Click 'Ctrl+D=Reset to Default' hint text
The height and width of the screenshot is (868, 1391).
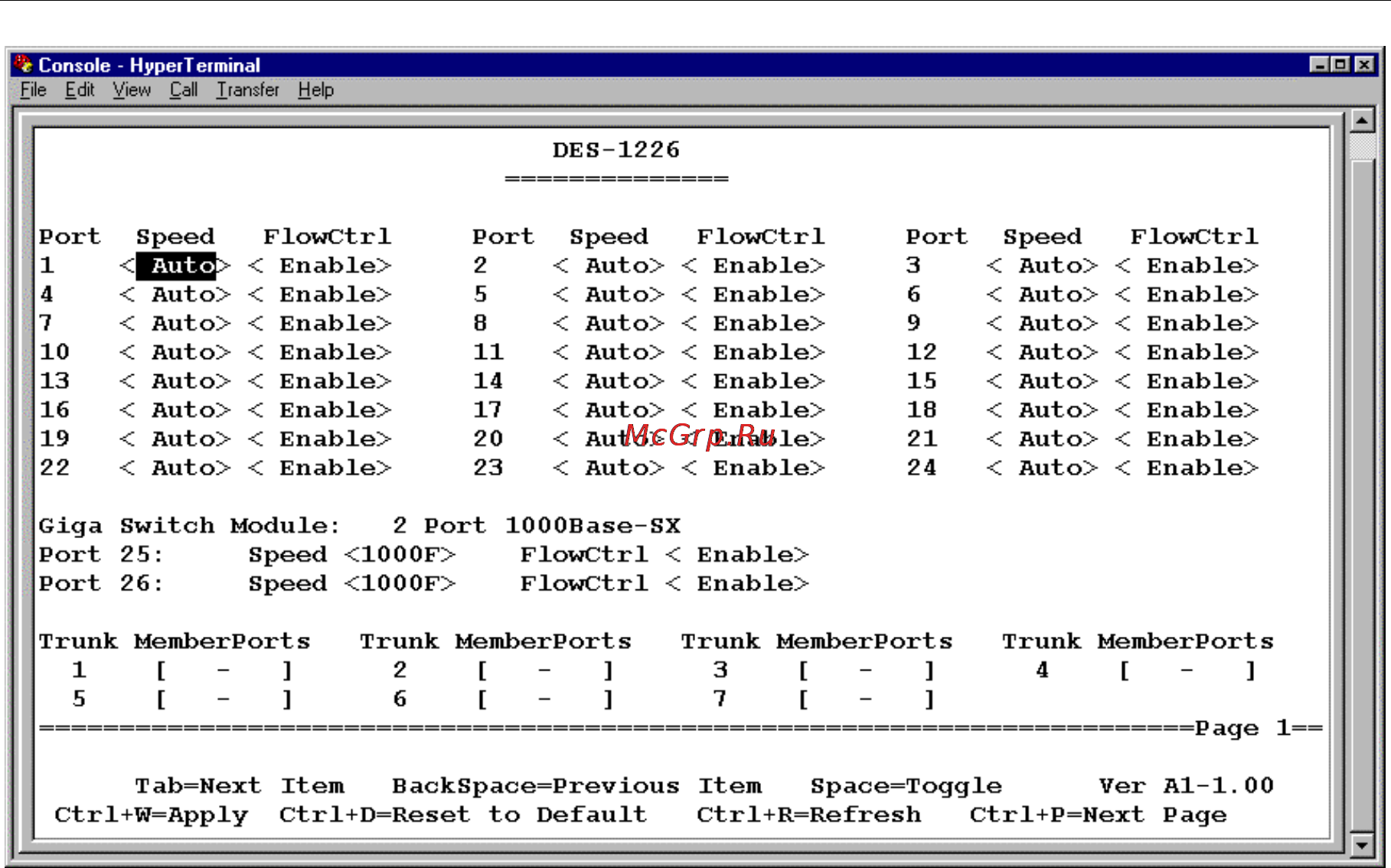click(462, 815)
